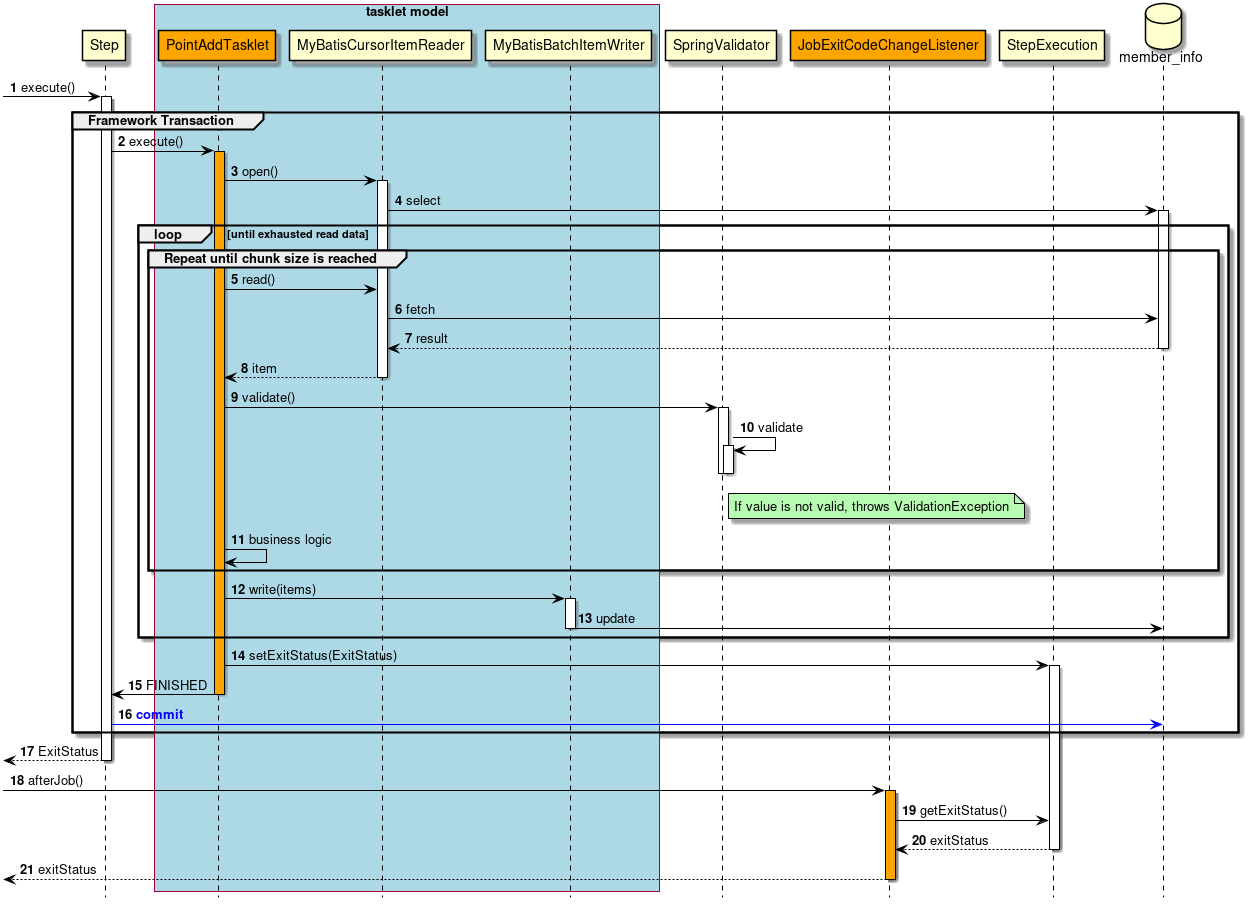This screenshot has height=908, width=1249.
Task: Click the member_info database cylinder icon
Action: [1163, 26]
